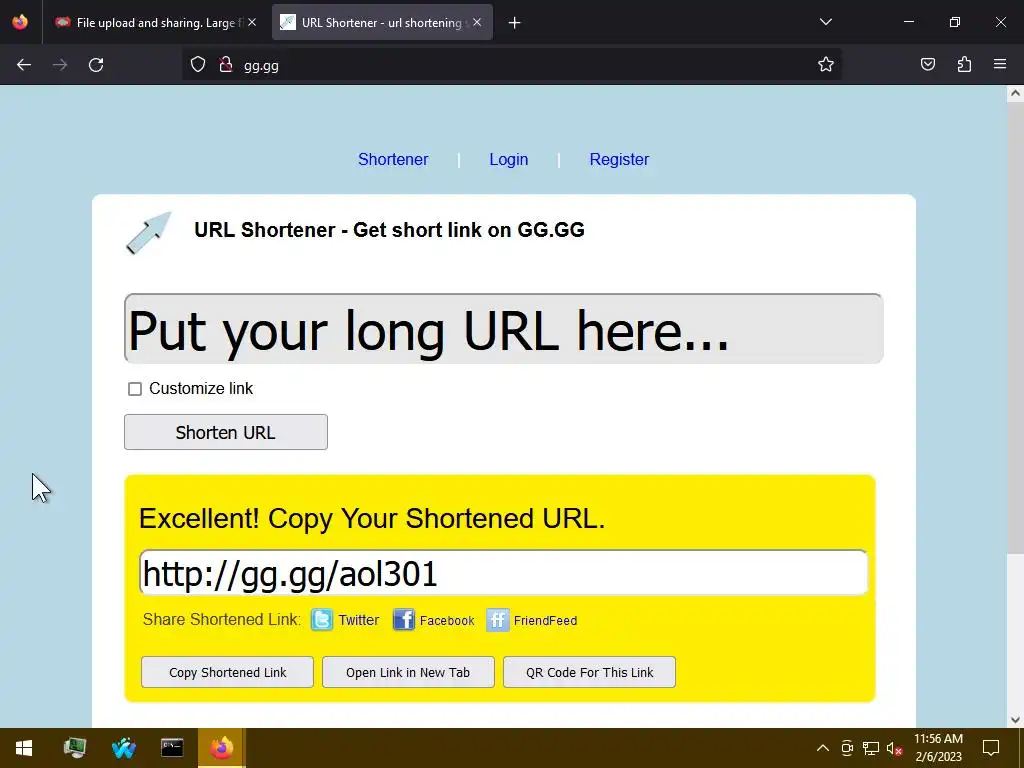Expand the system tray hidden icons chevron
Screen dimensions: 1024x768
click(823, 748)
